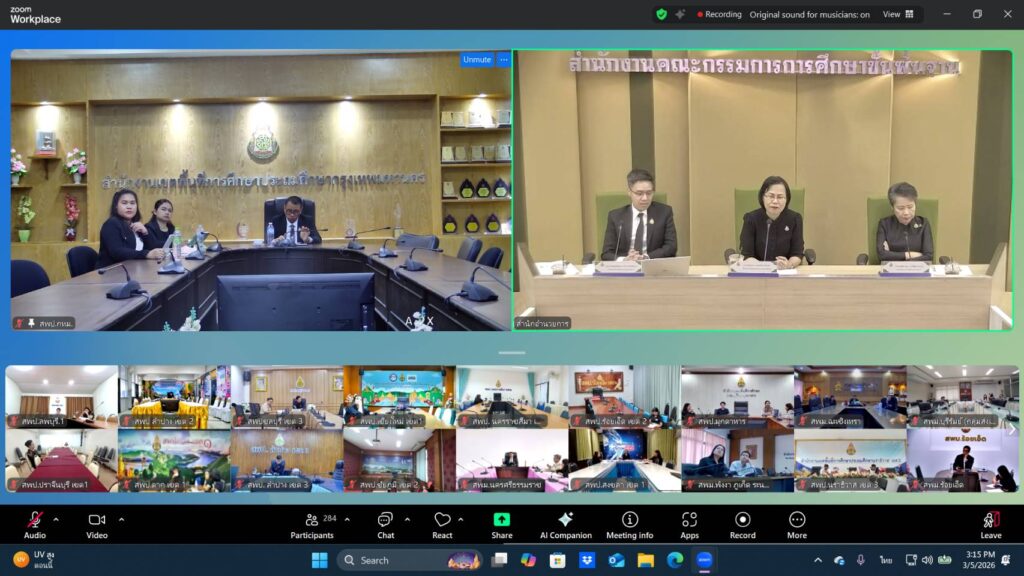Open the Participants panel
This screenshot has width=1024, height=576.
pyautogui.click(x=312, y=524)
